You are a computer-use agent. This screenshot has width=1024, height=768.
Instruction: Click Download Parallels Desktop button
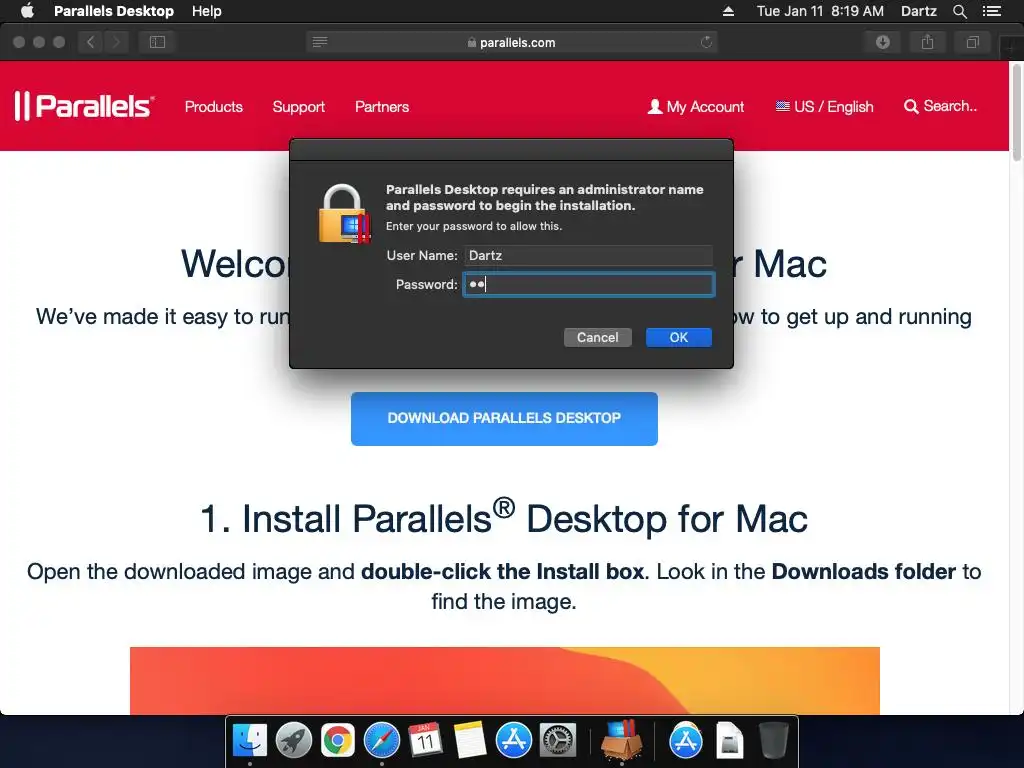[504, 419]
